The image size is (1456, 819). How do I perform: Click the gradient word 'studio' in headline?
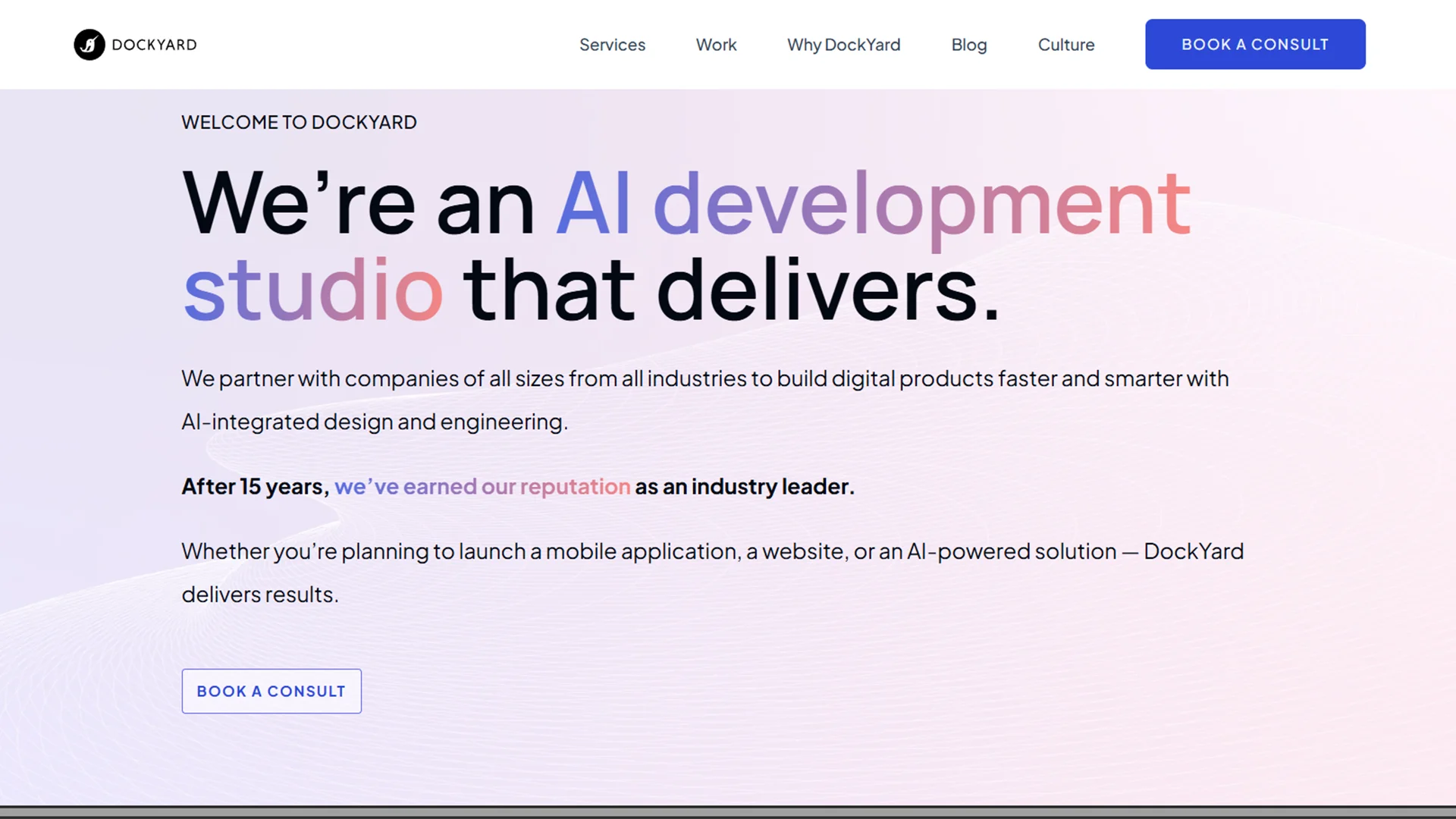point(312,289)
